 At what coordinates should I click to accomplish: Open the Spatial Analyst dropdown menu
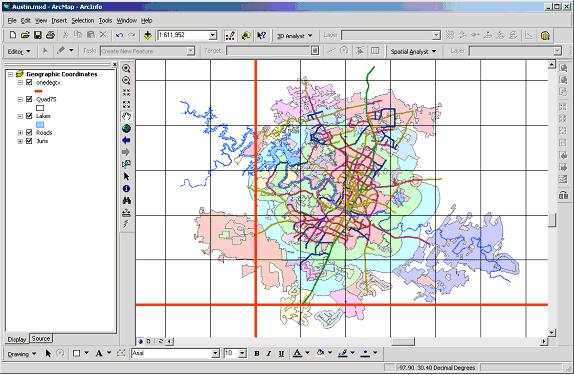pyautogui.click(x=413, y=52)
